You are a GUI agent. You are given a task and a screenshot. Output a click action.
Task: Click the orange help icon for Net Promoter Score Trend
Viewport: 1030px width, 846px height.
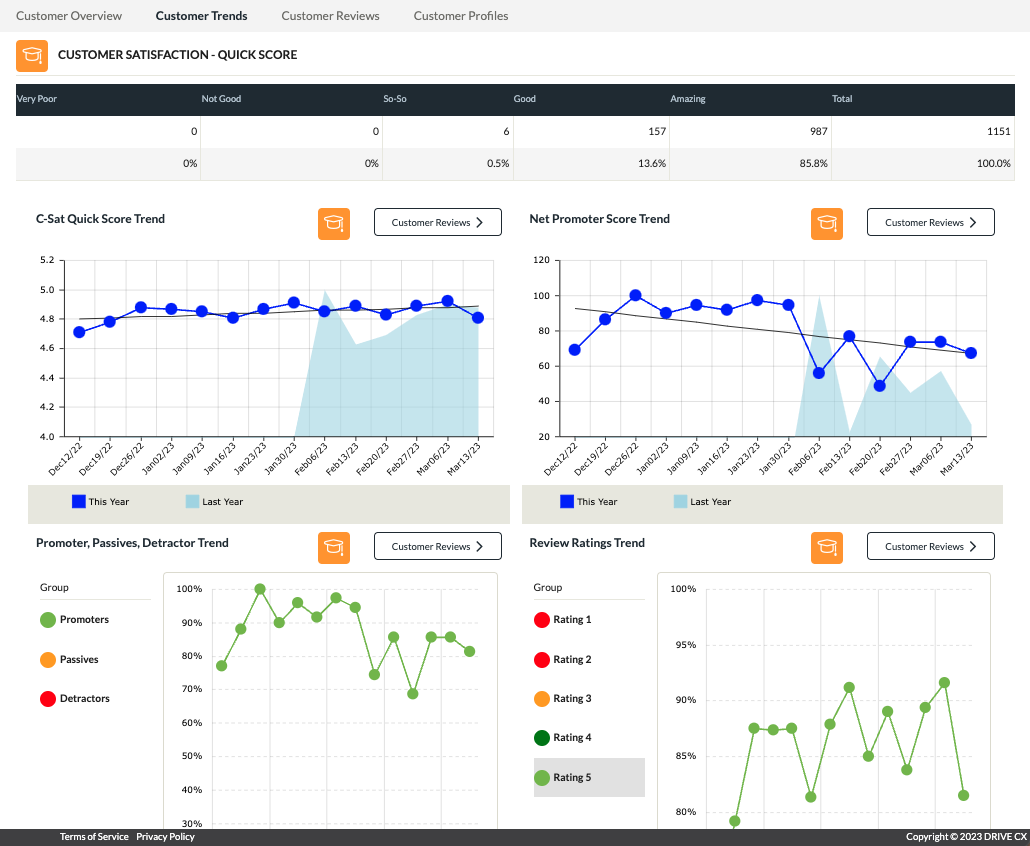(x=827, y=223)
